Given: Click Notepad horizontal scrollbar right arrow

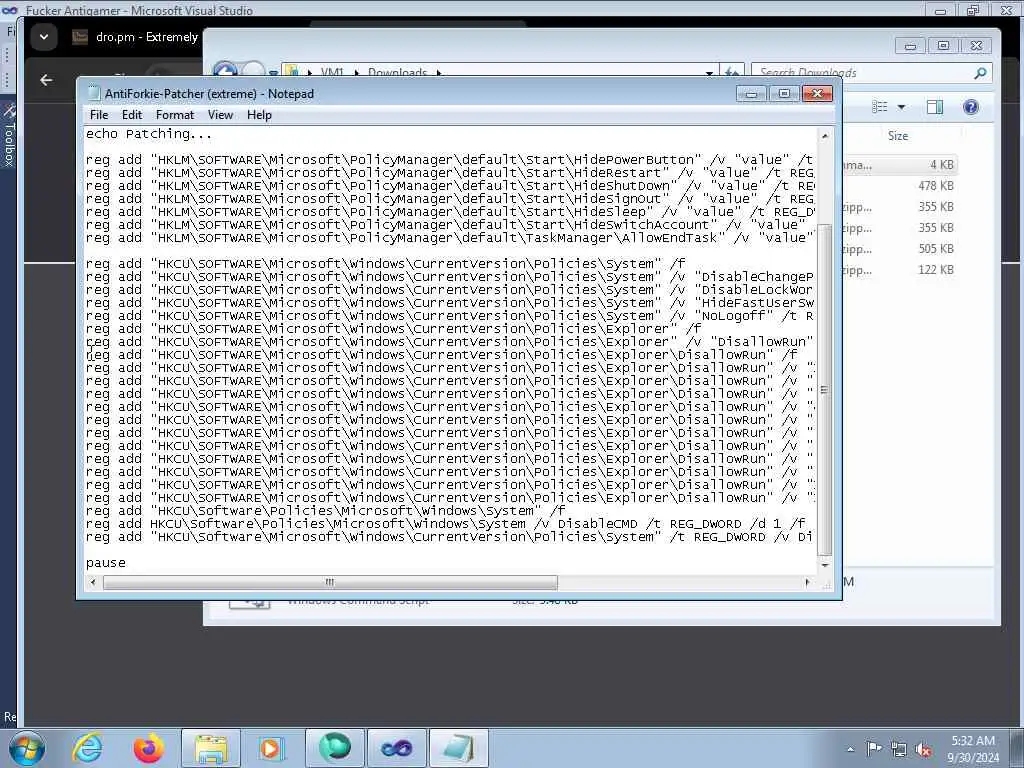Looking at the screenshot, I should tap(808, 582).
